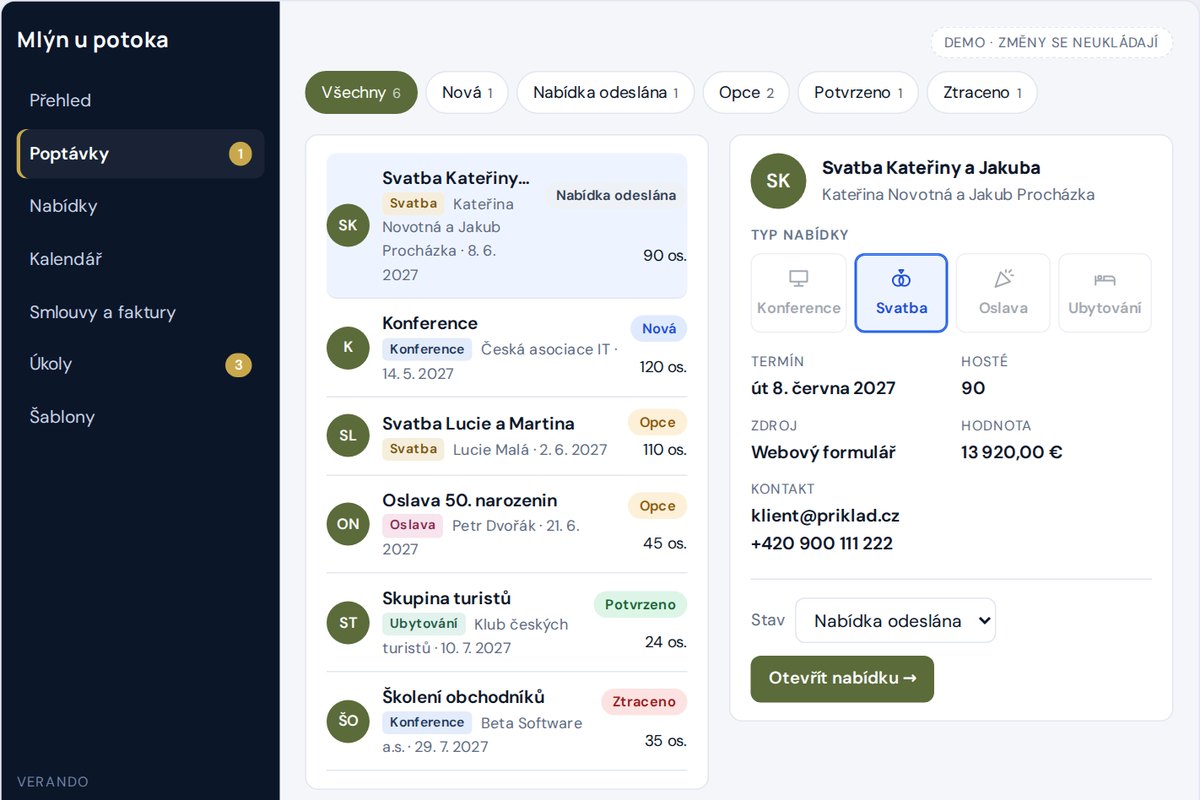
Task: Select the Školení obchodníků inquiry
Action: tap(507, 721)
